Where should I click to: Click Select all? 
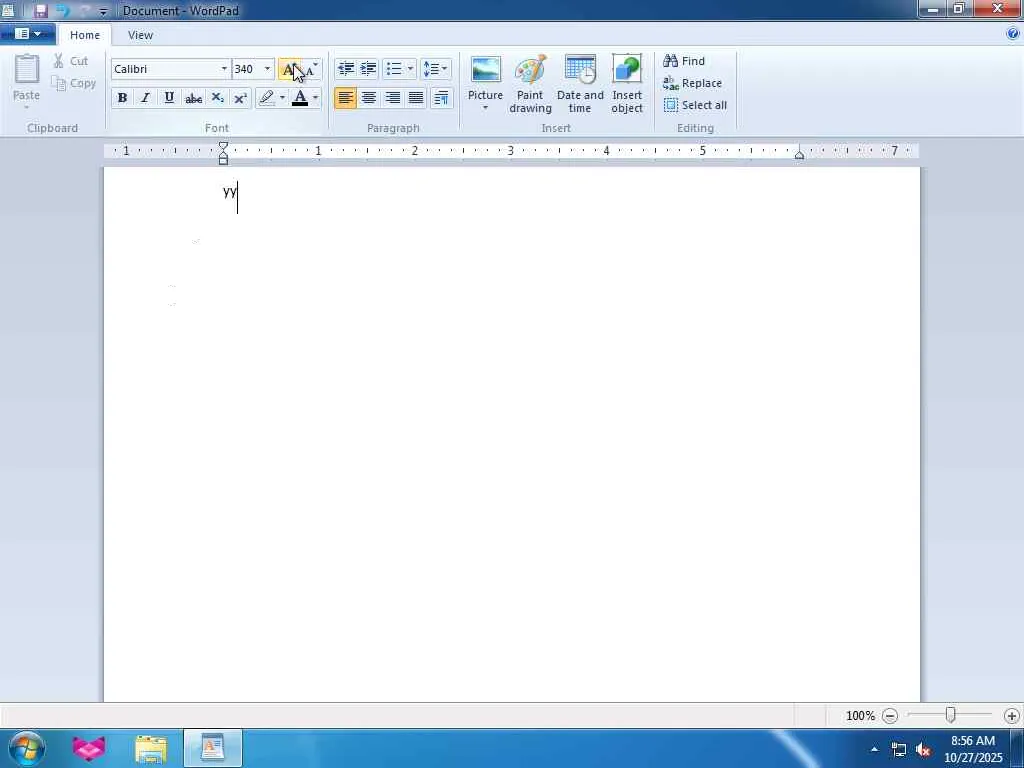coord(695,105)
